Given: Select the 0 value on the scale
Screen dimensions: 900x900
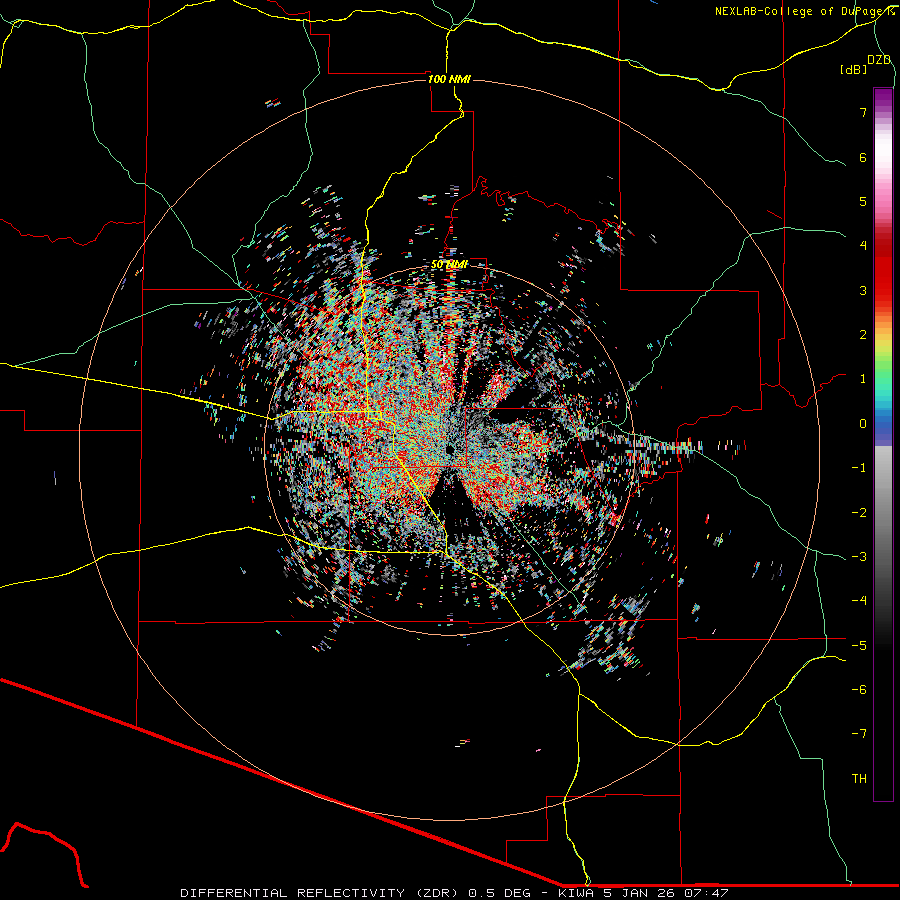Looking at the screenshot, I should pos(863,424).
